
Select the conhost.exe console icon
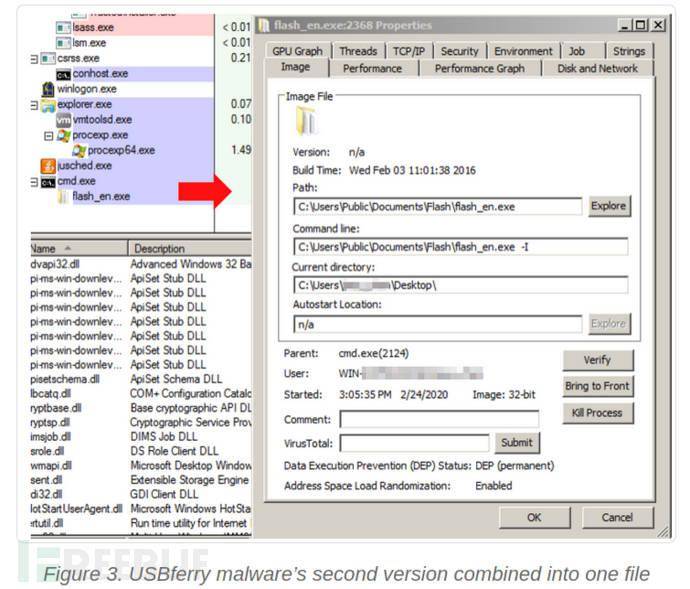coord(63,74)
